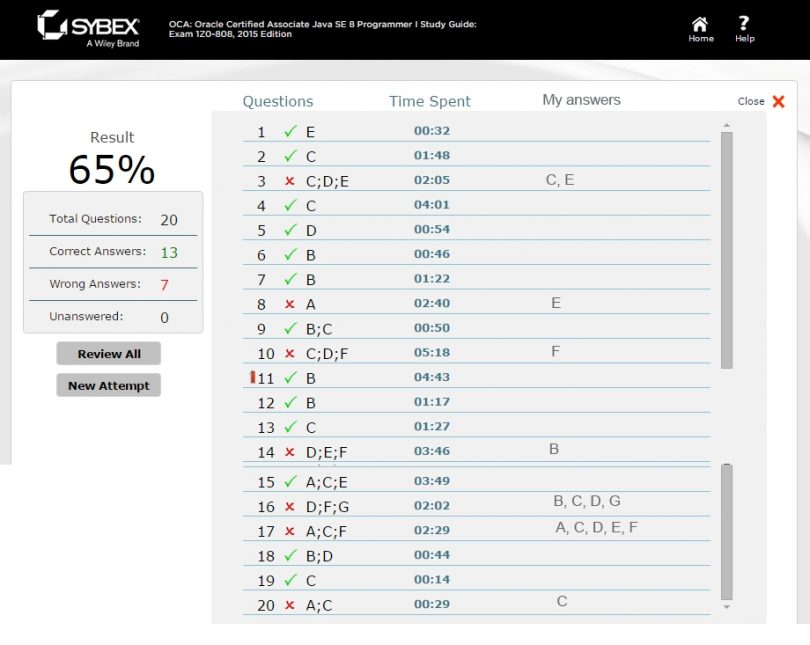The height and width of the screenshot is (645, 810).
Task: Click the Home icon in header
Action: point(700,24)
